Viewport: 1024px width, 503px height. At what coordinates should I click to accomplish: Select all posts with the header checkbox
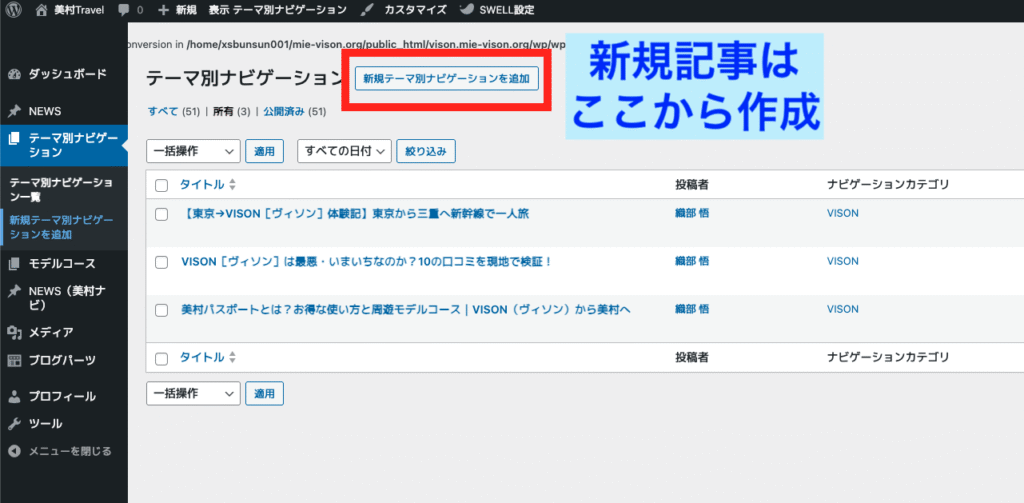[162, 185]
